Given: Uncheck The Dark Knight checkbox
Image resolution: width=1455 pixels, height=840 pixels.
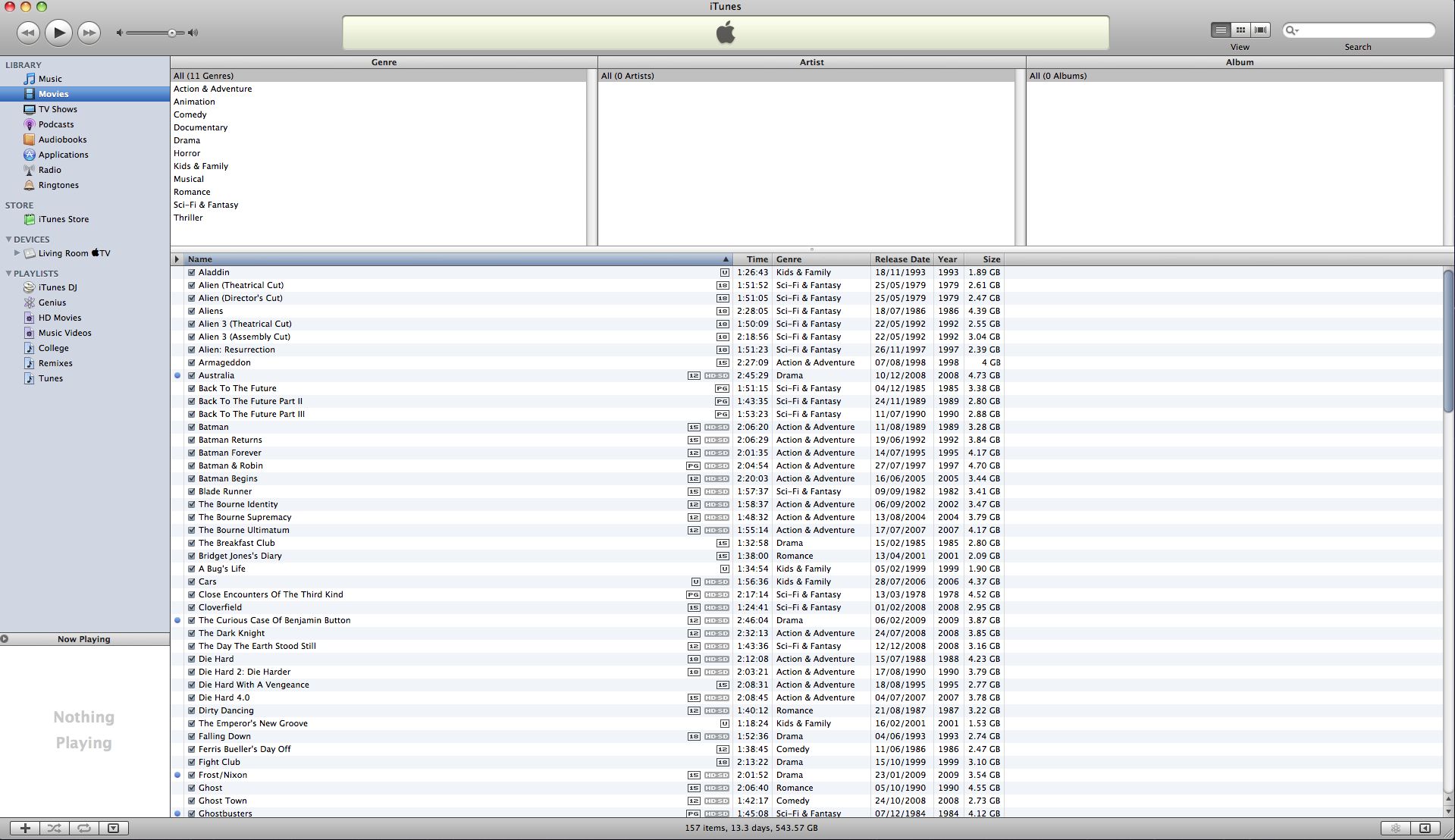Looking at the screenshot, I should (192, 633).
